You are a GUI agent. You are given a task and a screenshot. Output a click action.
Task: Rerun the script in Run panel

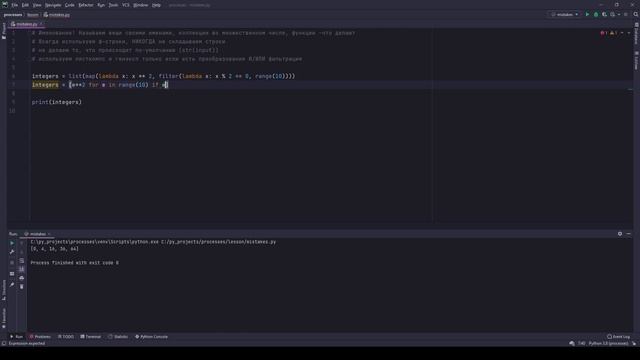click(x=12, y=243)
